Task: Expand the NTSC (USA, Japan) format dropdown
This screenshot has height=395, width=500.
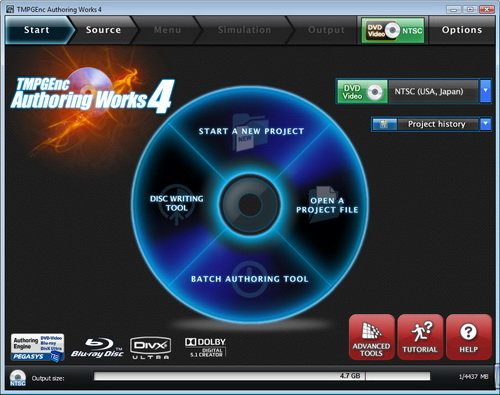Action: point(486,91)
